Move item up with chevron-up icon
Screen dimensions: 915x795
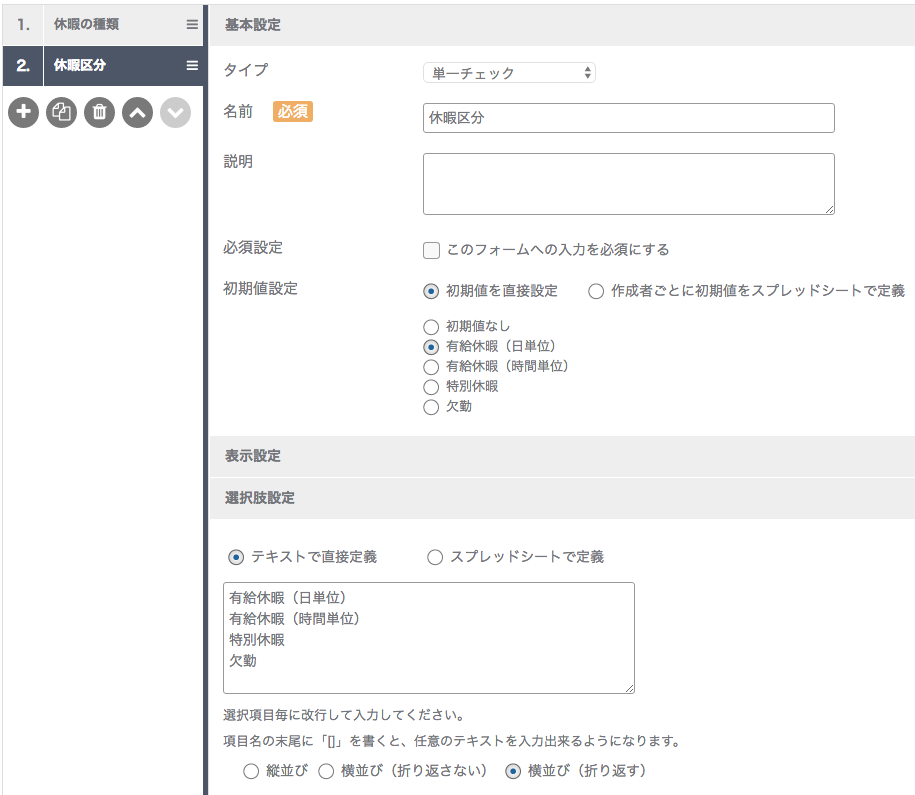tap(138, 112)
